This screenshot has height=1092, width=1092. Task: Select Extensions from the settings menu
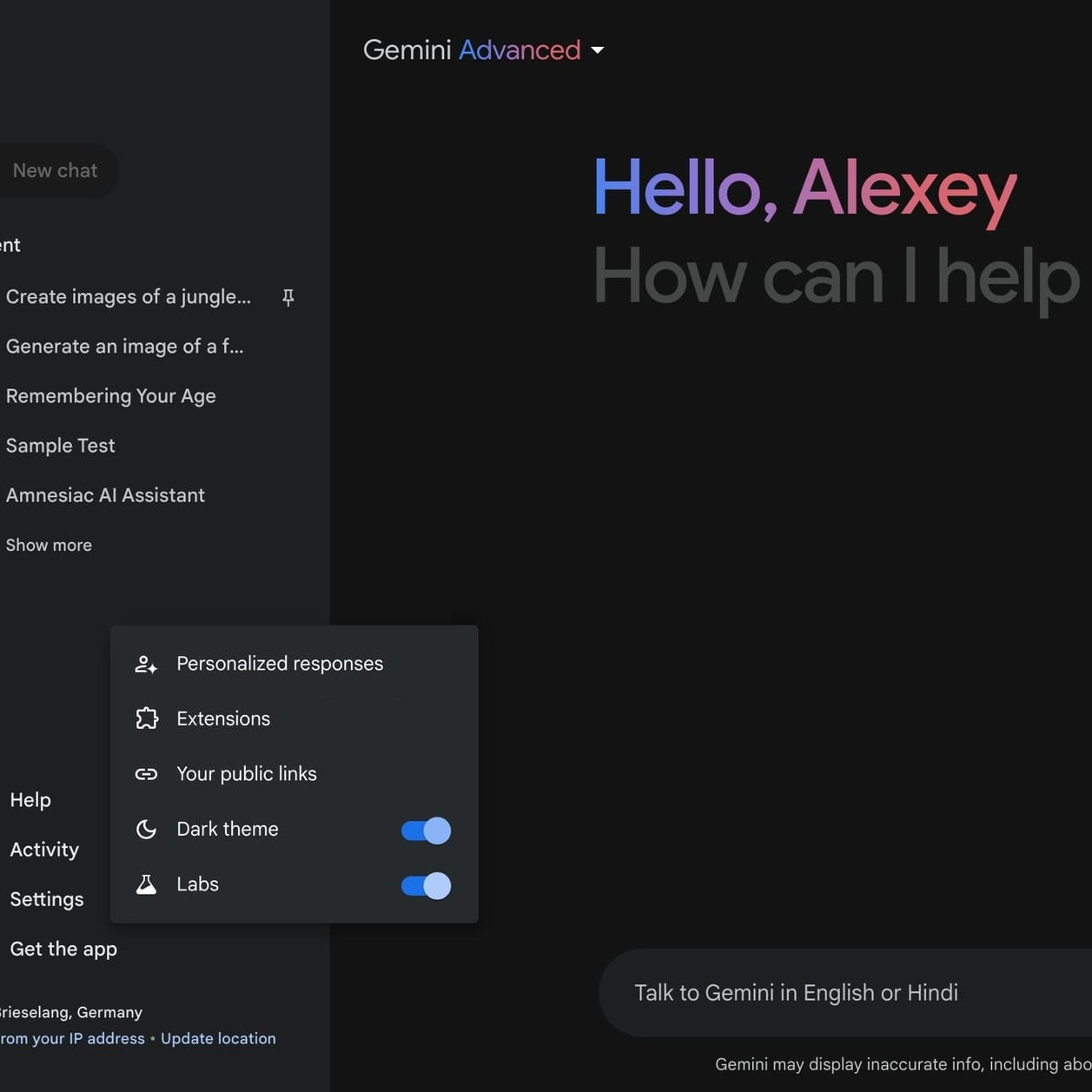[295, 718]
